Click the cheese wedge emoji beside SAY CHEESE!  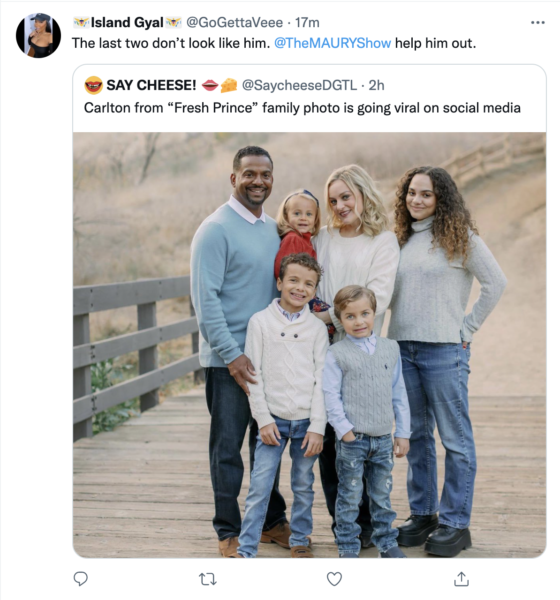229,85
